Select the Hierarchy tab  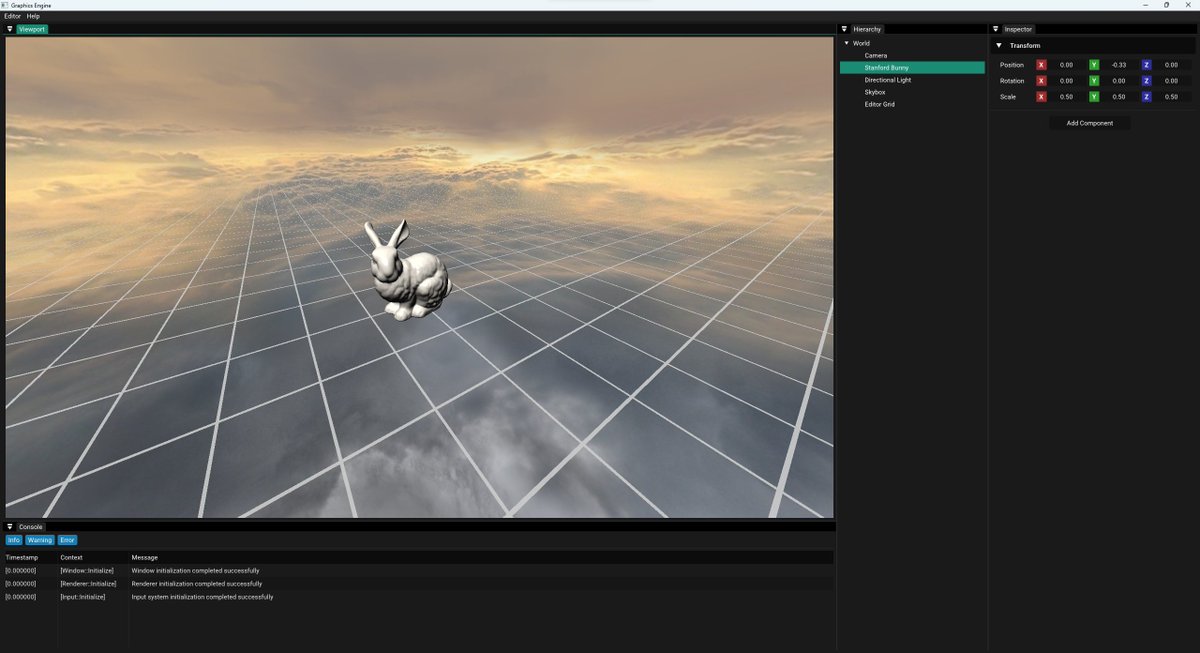(867, 29)
